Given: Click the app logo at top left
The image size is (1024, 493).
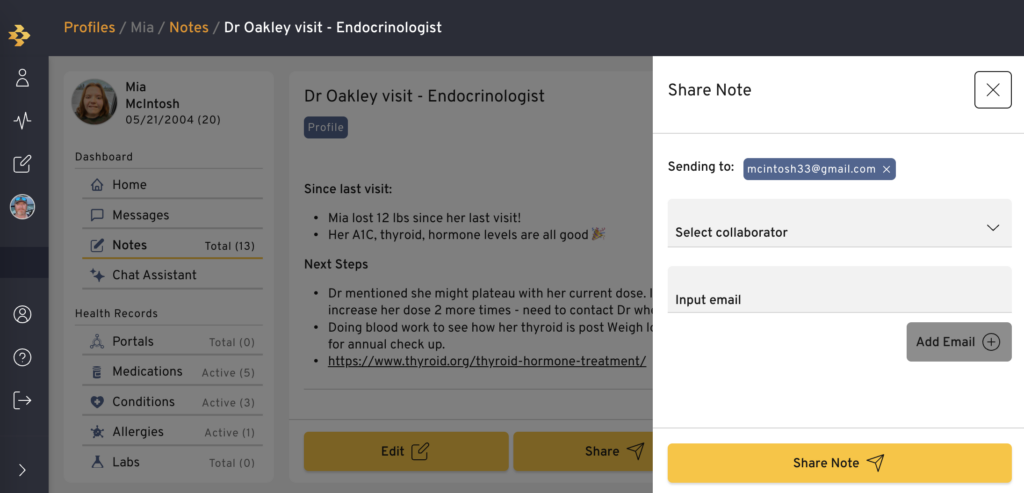Looking at the screenshot, I should point(20,35).
